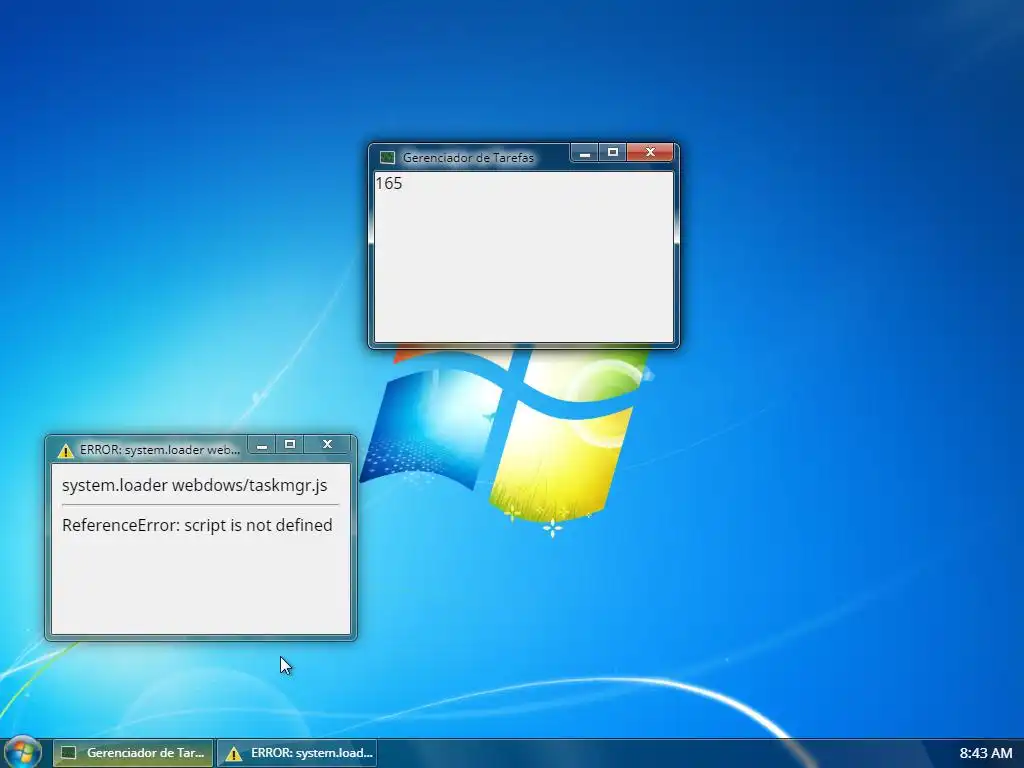Click the task manager icon on taskbar button
Viewport: 1024px width, 768px height.
coord(69,753)
